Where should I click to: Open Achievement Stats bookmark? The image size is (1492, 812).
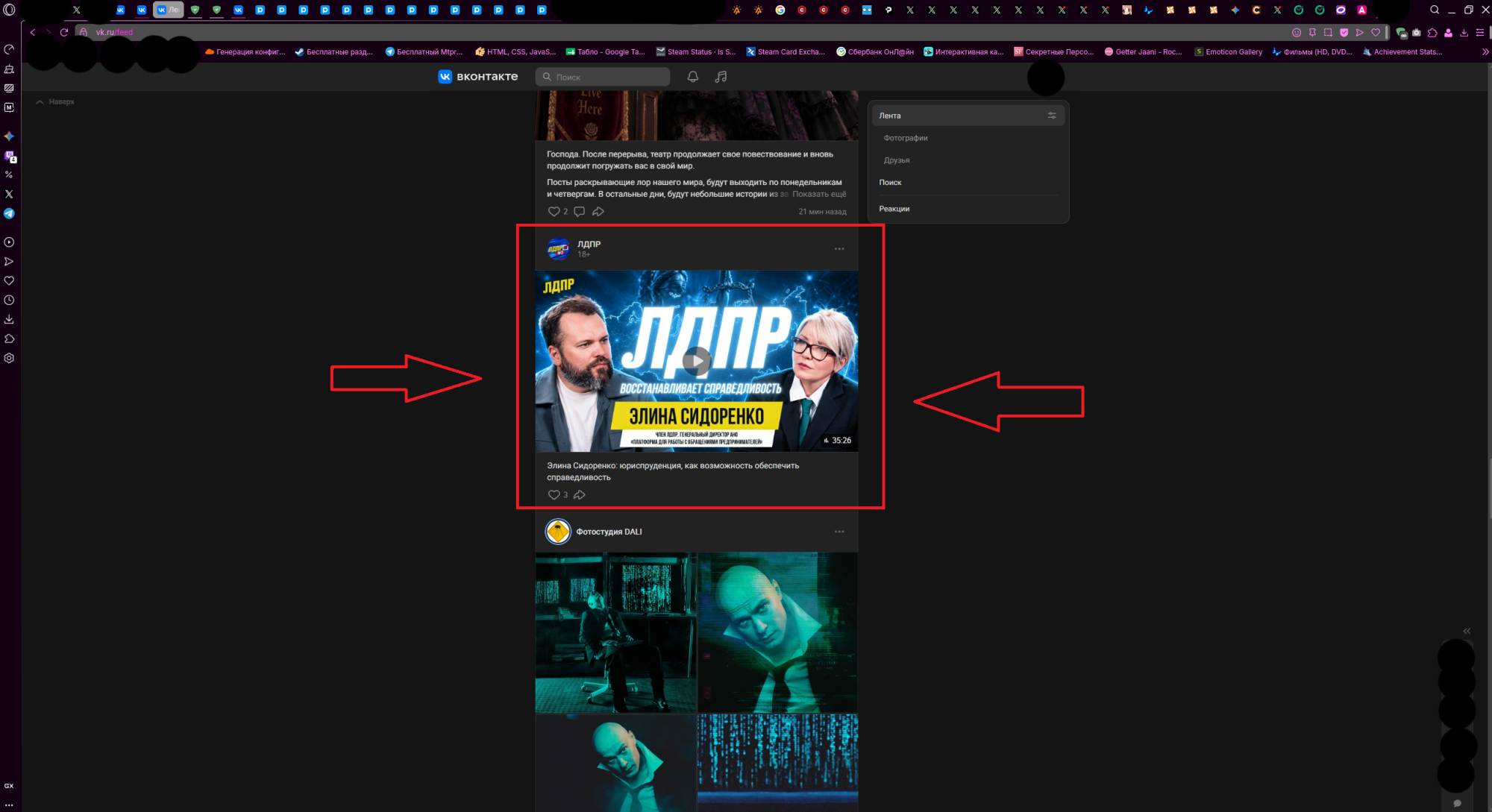click(1402, 52)
